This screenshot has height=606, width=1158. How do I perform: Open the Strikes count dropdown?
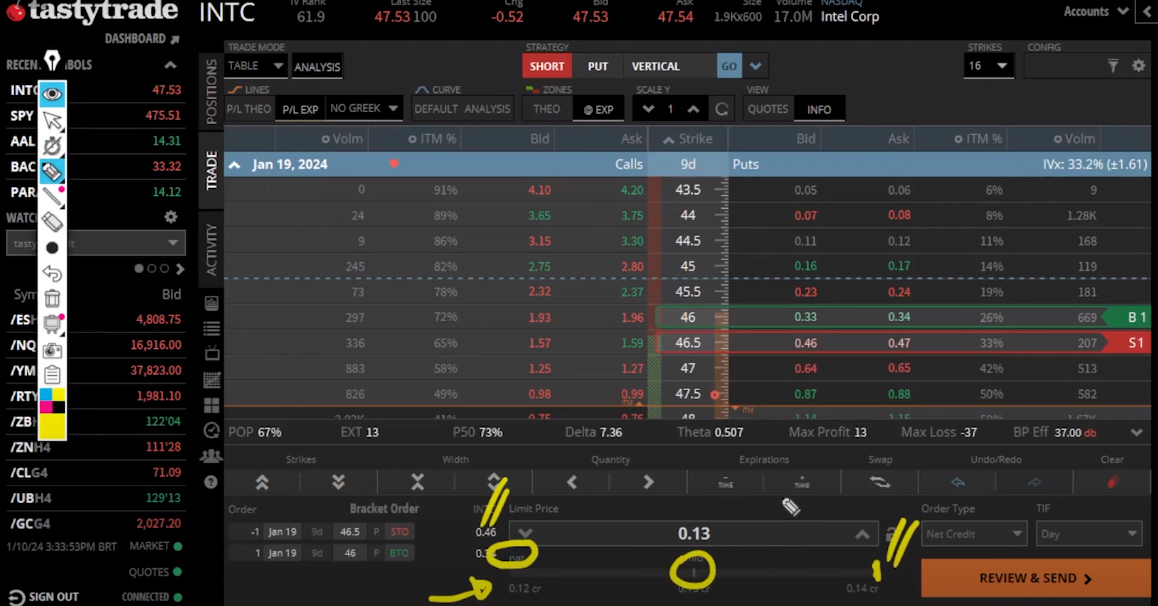989,66
